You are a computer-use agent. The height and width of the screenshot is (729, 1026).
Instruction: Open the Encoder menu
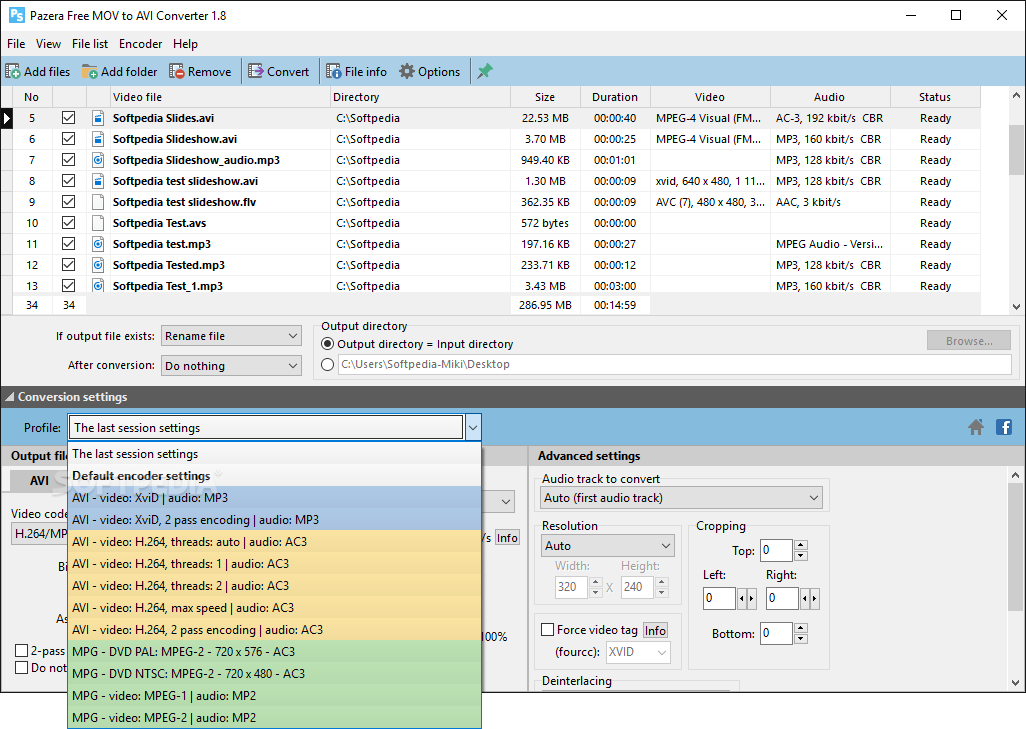140,44
